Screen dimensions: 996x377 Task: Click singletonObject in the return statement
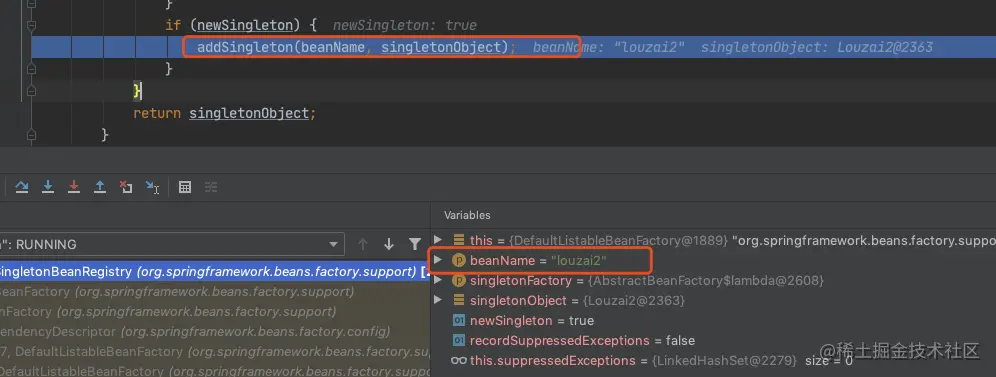pyautogui.click(x=249, y=113)
